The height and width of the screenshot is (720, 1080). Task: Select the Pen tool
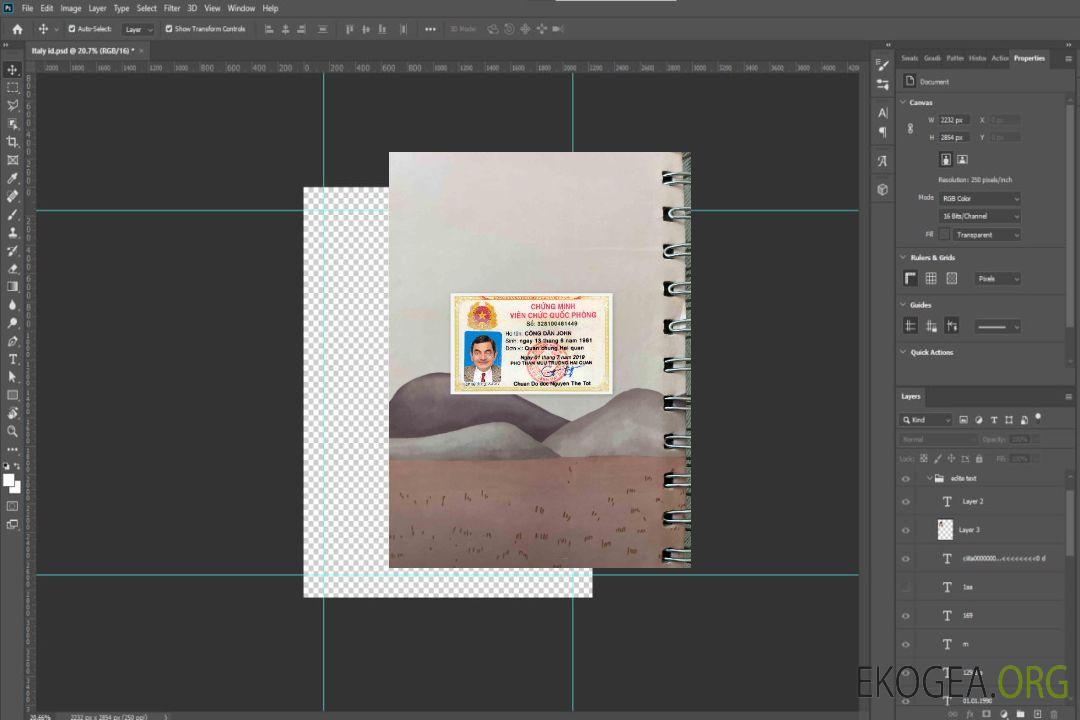click(13, 341)
